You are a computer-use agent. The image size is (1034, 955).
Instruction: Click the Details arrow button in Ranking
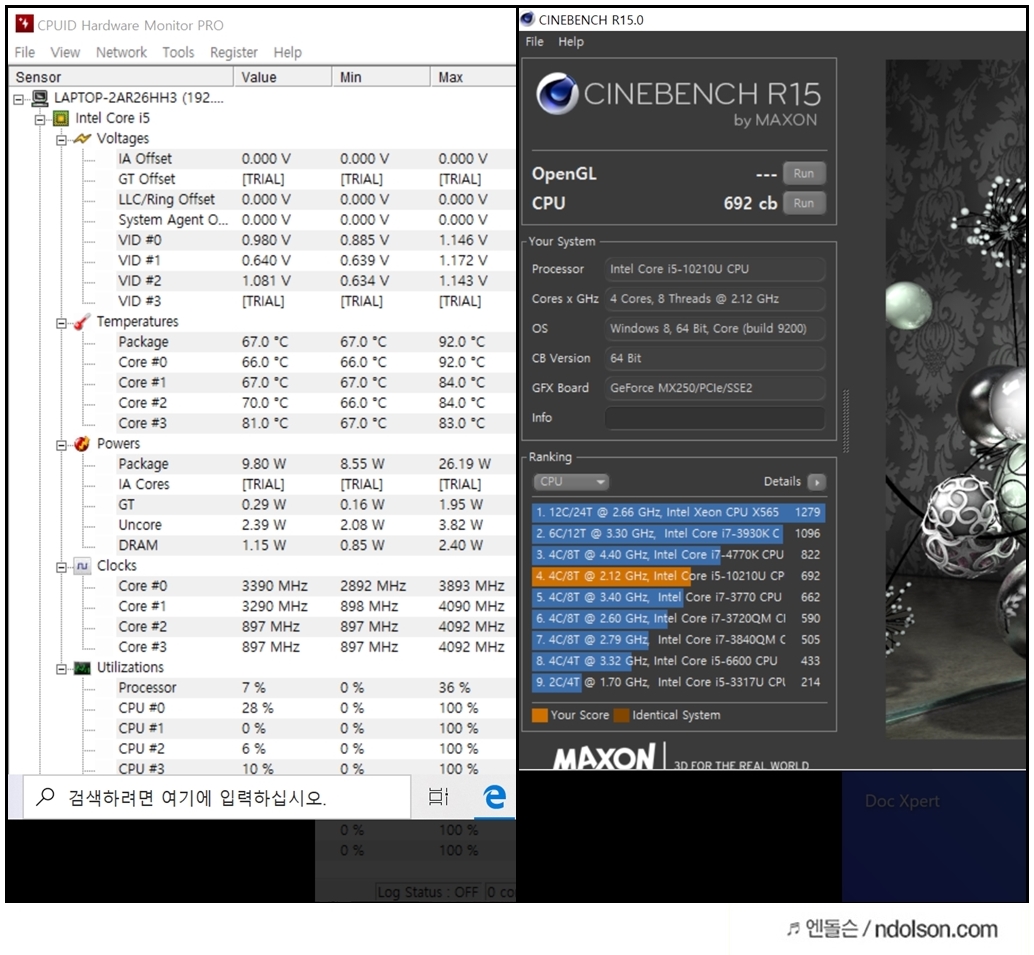point(816,482)
